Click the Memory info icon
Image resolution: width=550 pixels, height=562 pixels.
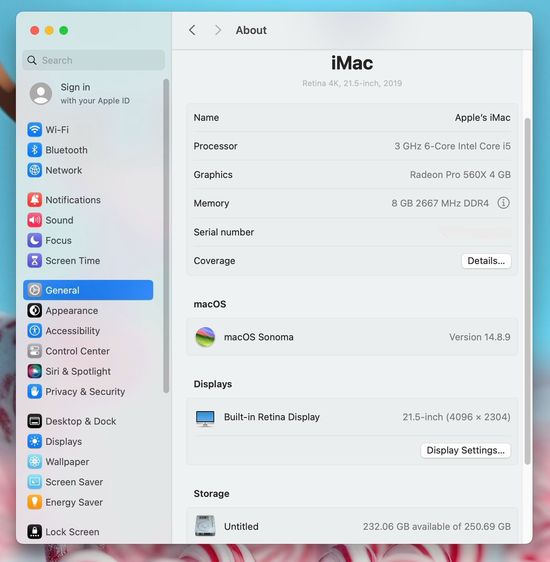pyautogui.click(x=503, y=203)
